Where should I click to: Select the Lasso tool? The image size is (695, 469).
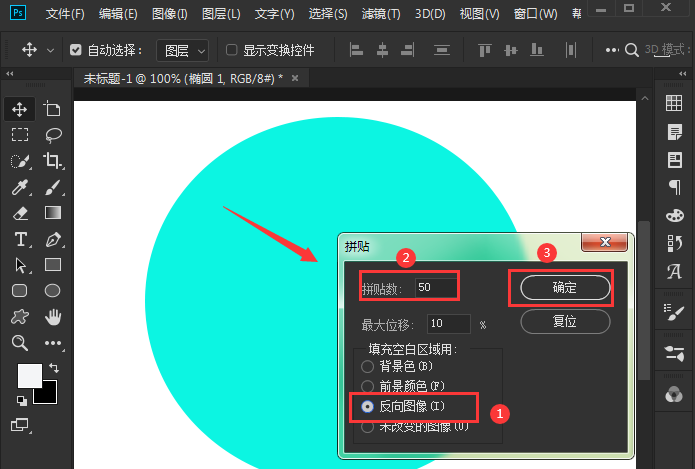click(x=53, y=135)
